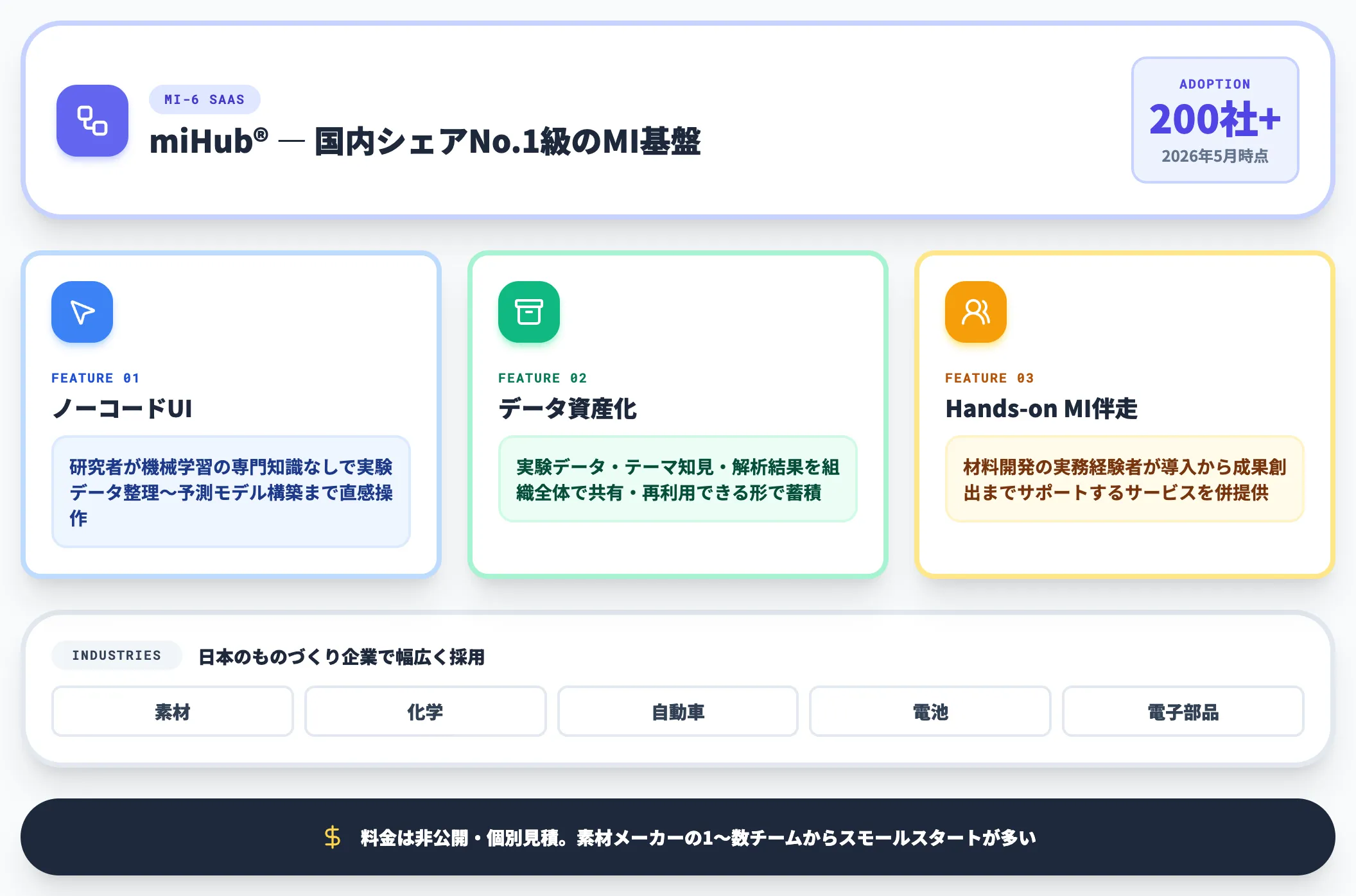Screen dimensions: 1356x896
Task: Choose the 電子部品 industry chip
Action: pyautogui.click(x=1183, y=711)
